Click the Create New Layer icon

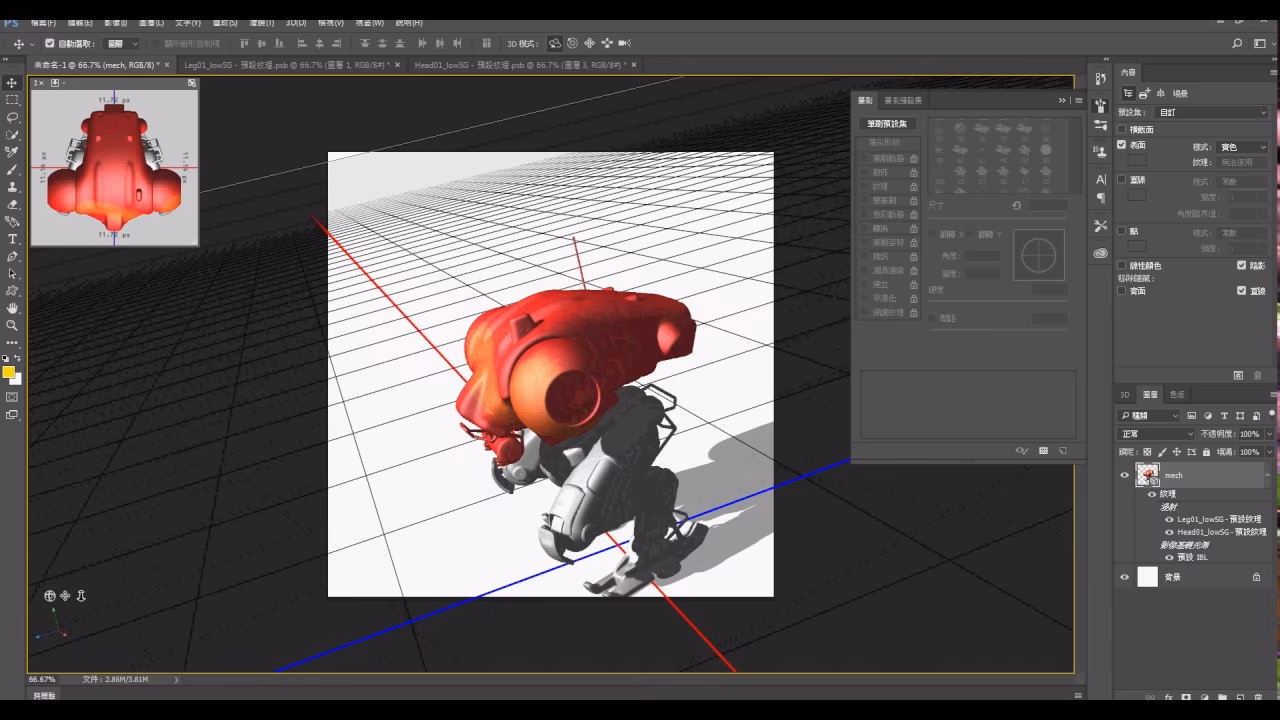pos(1239,698)
